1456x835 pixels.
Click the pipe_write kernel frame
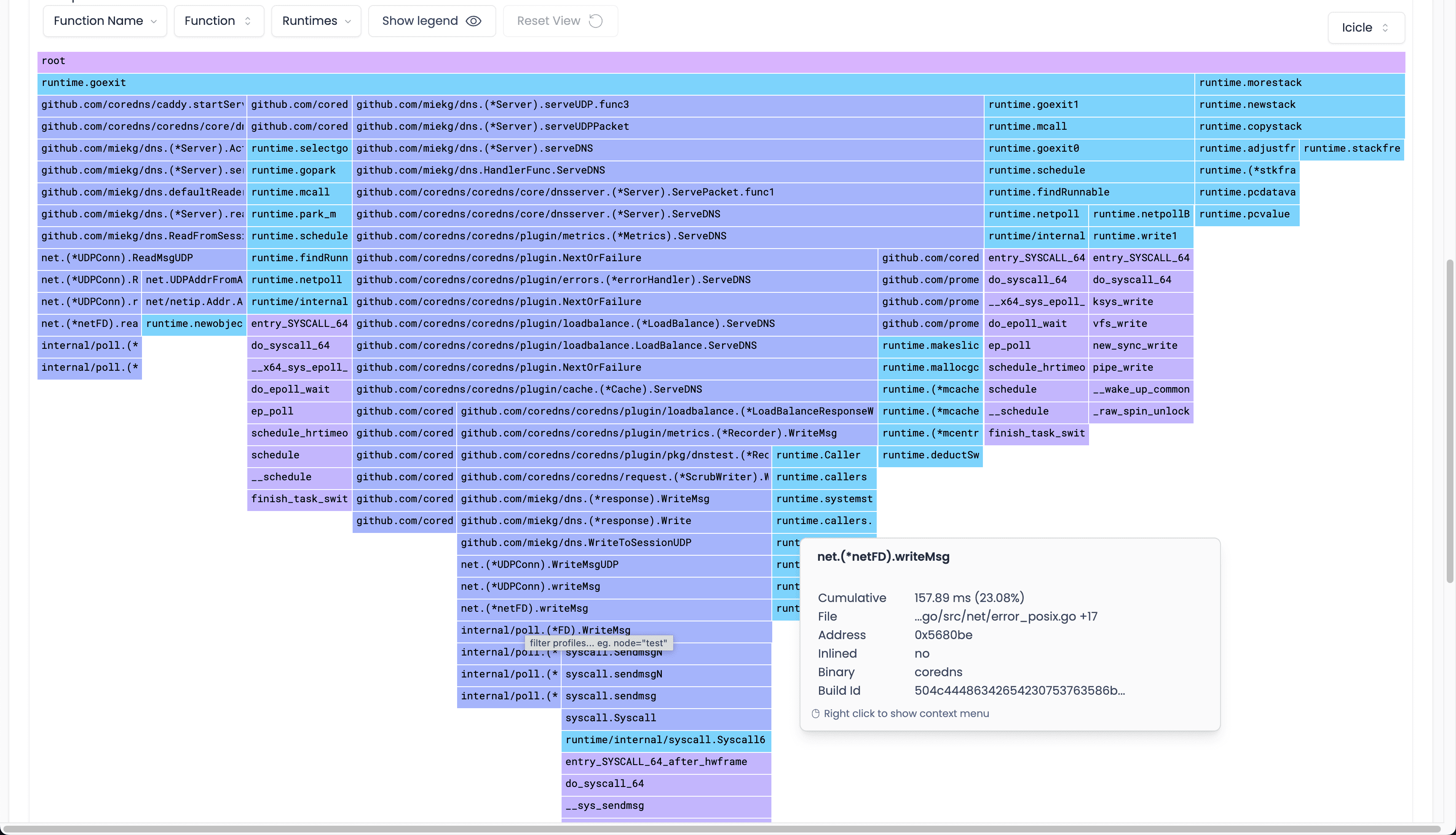pyautogui.click(x=1140, y=368)
